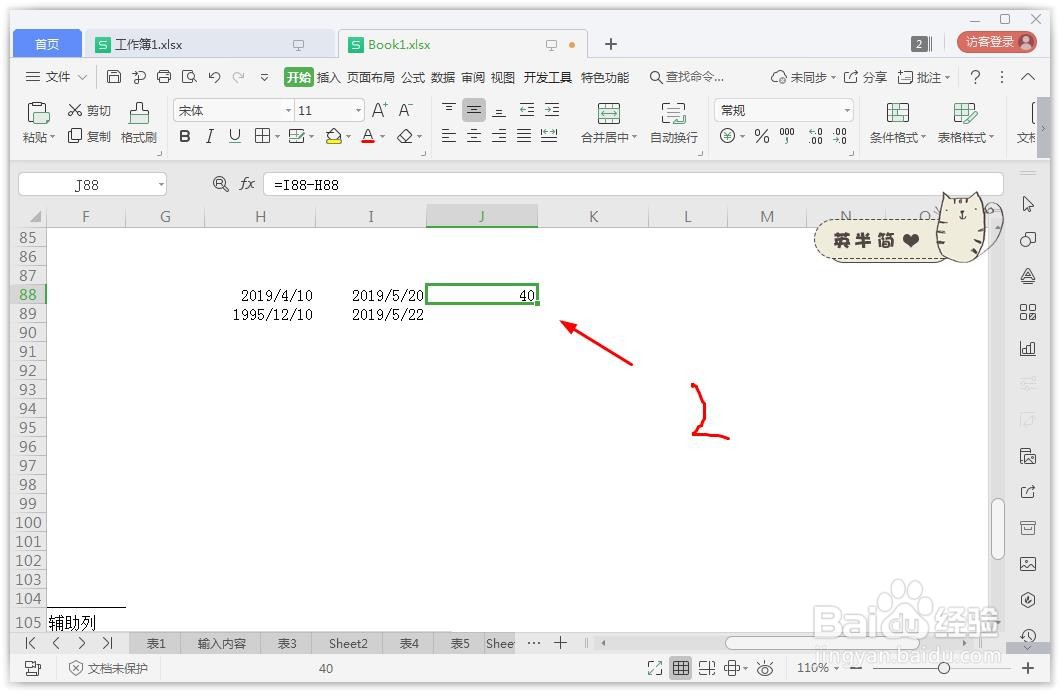This screenshot has height=692, width=1060.
Task: Copy selection with the 复制 button
Action: pos(89,137)
